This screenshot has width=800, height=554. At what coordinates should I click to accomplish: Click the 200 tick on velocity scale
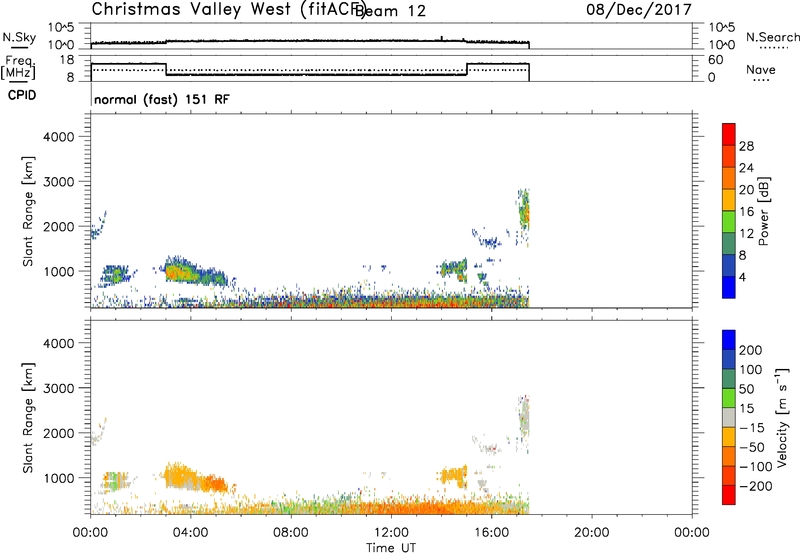751,350
